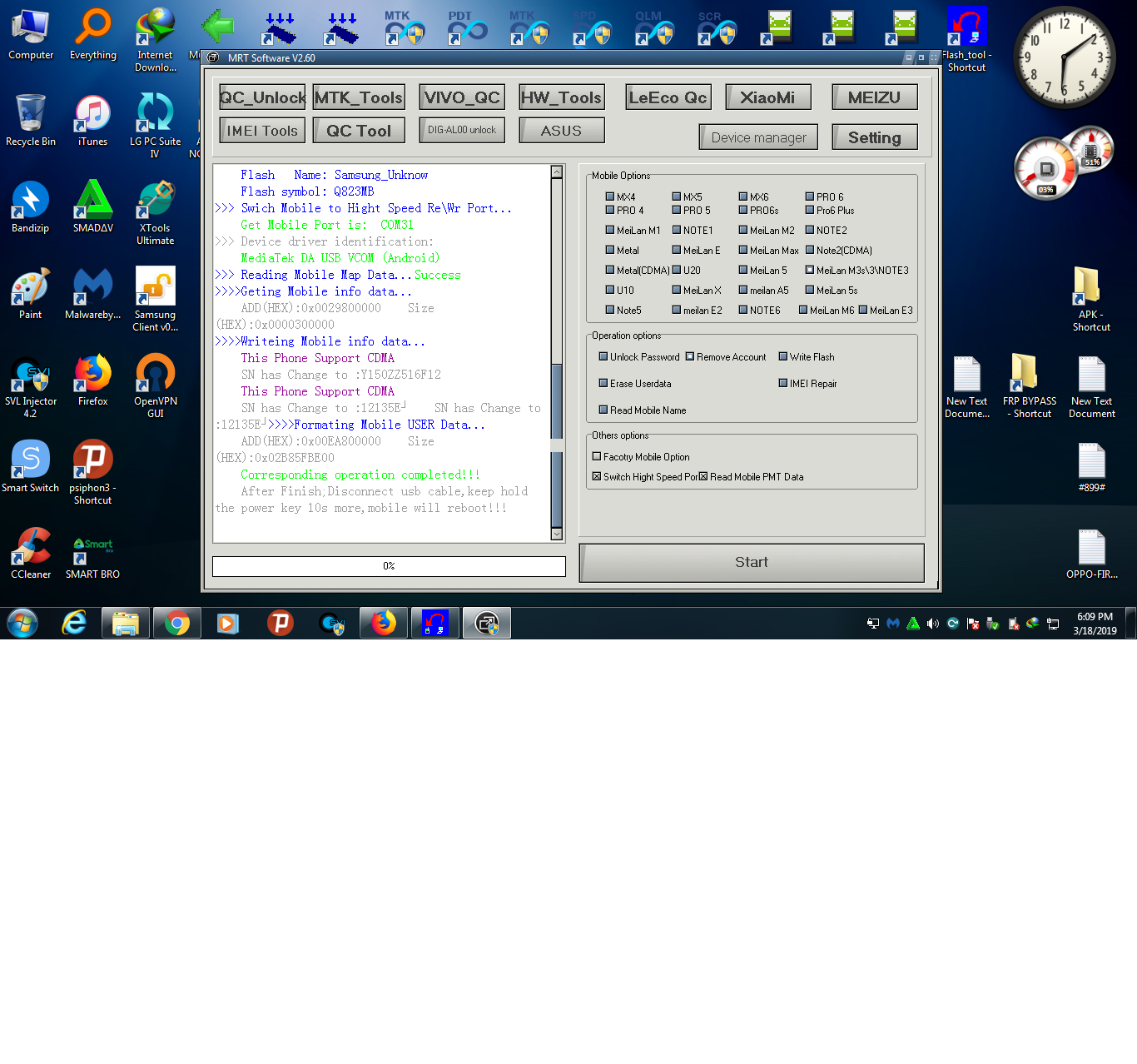Click the "Corresponding operation completed!!!" log line
This screenshot has height=1064, width=1137.
(360, 475)
